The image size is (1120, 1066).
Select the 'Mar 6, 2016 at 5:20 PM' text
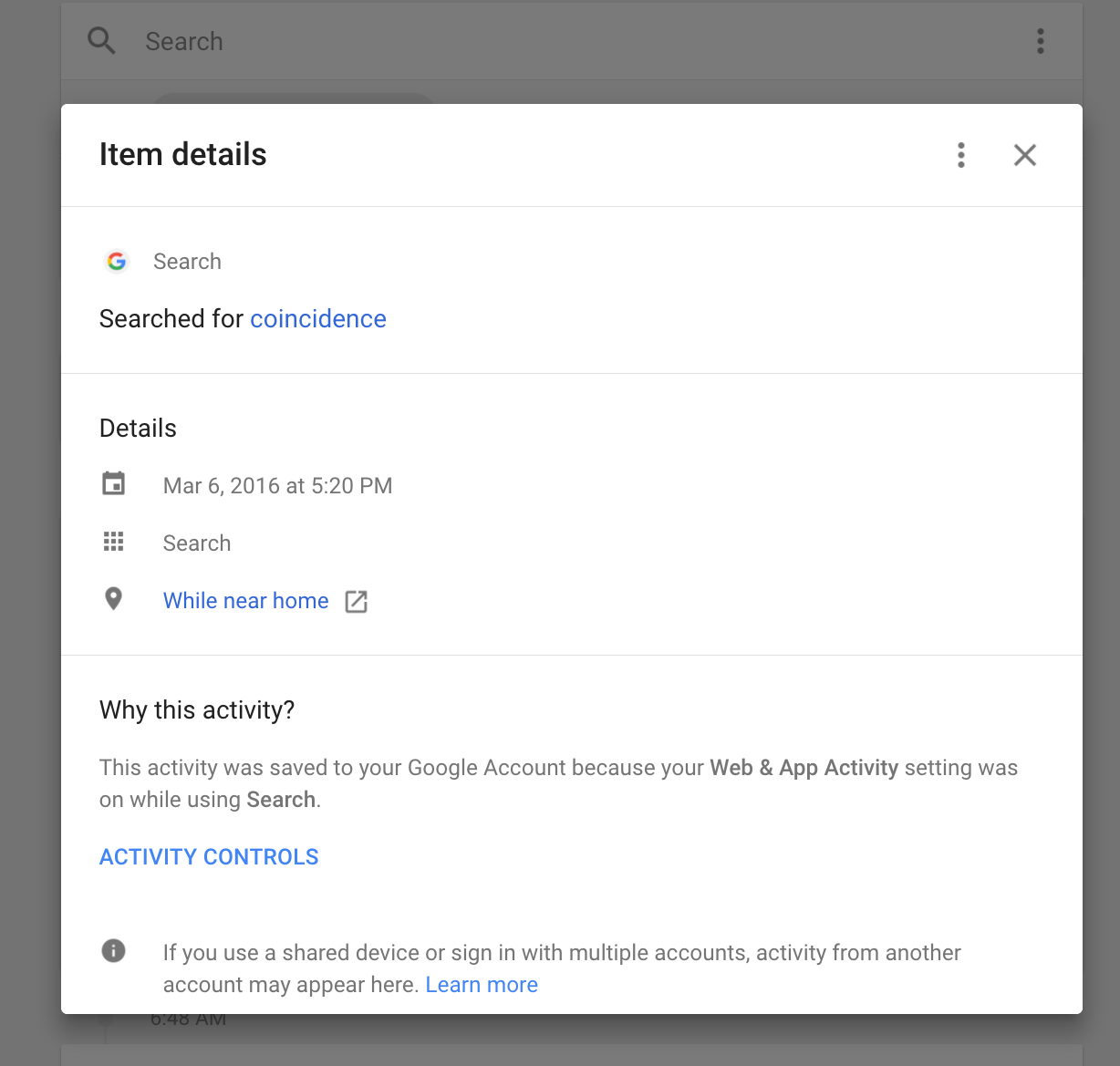(x=278, y=486)
